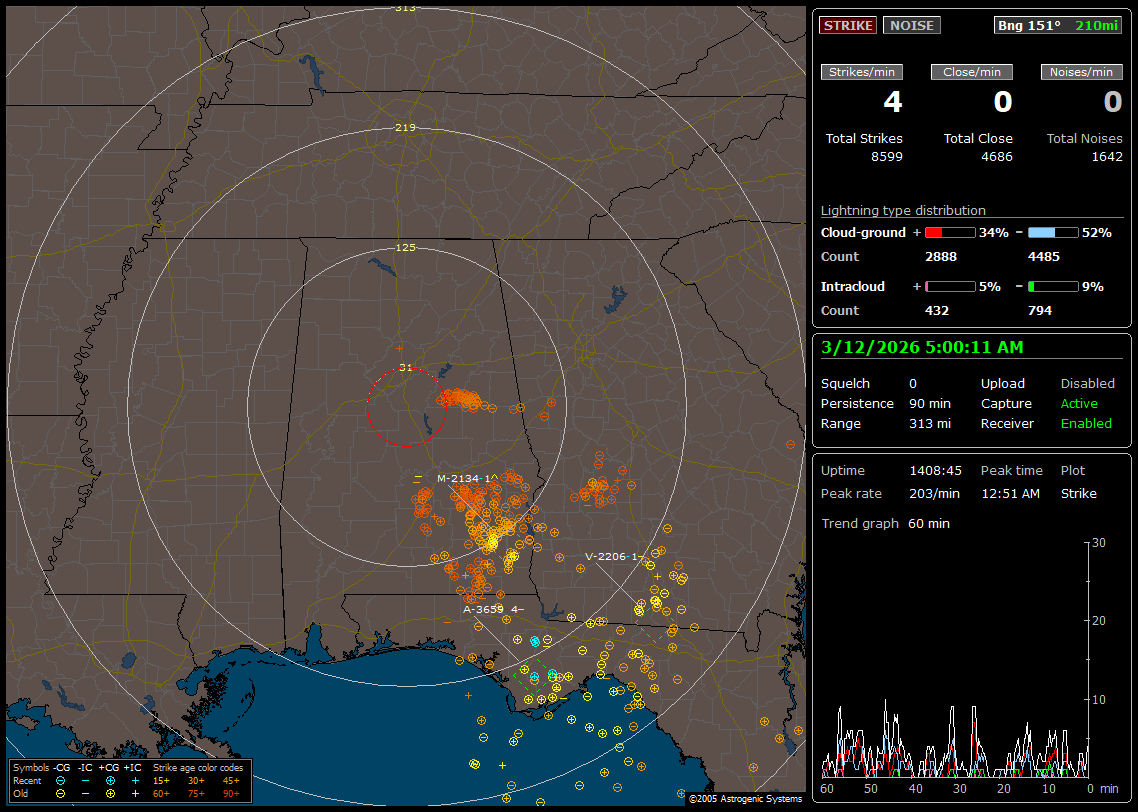Click the red STRIKE indicator button
1138x812 pixels.
[x=848, y=25]
